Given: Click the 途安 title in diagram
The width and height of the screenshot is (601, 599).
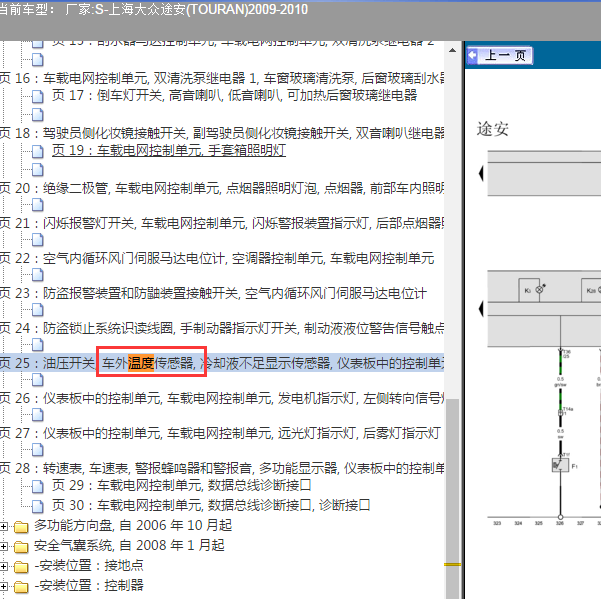Looking at the screenshot, I should tap(493, 129).
